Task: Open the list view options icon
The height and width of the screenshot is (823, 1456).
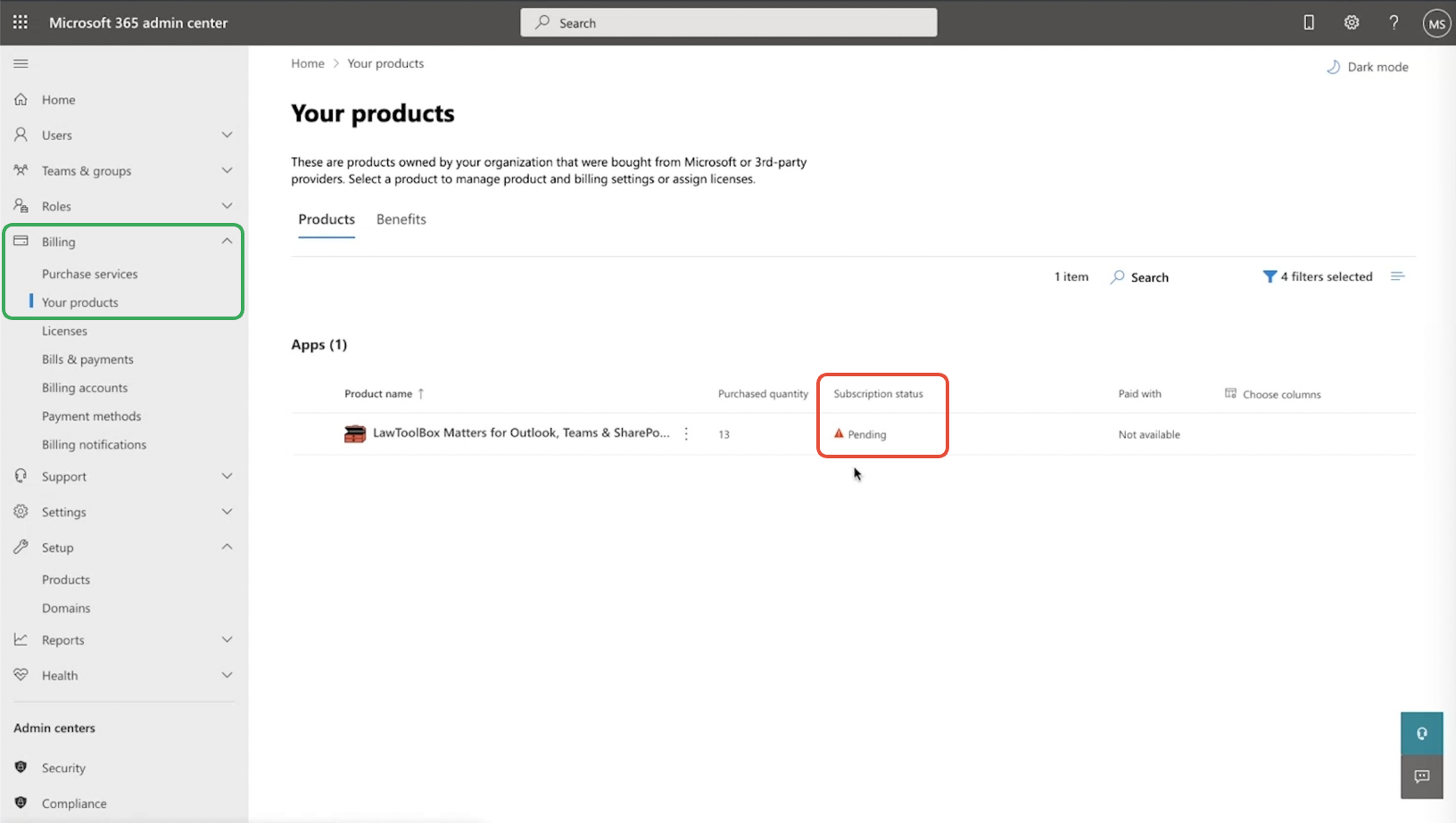Action: click(1398, 276)
